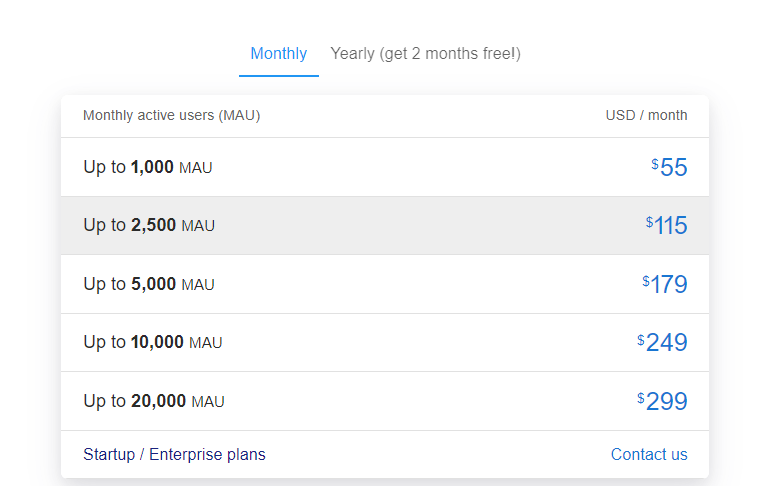The image size is (774, 486).
Task: Click the "(get 2 months free!)" promo text
Action: tap(450, 54)
